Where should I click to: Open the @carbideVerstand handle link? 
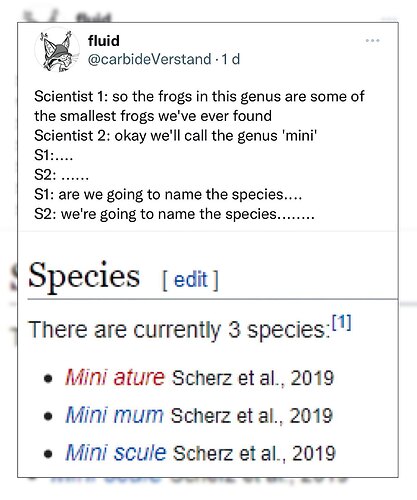click(x=149, y=59)
